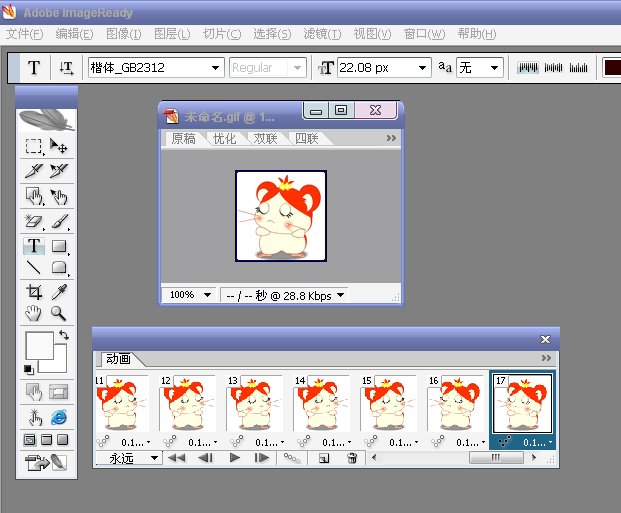The height and width of the screenshot is (513, 621).
Task: Toggle image map visibility button
Action: point(34,392)
